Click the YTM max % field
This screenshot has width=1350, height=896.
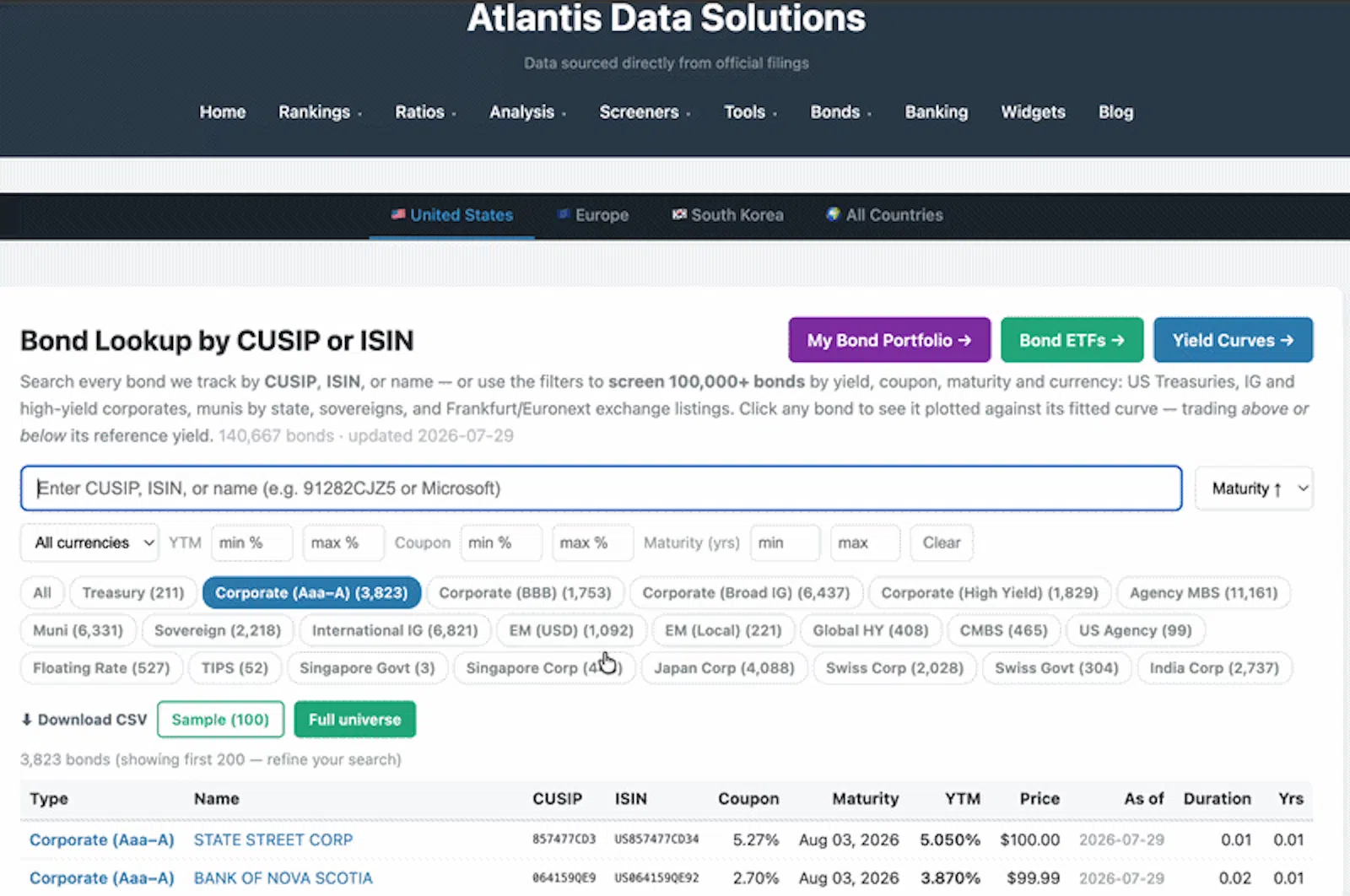343,542
